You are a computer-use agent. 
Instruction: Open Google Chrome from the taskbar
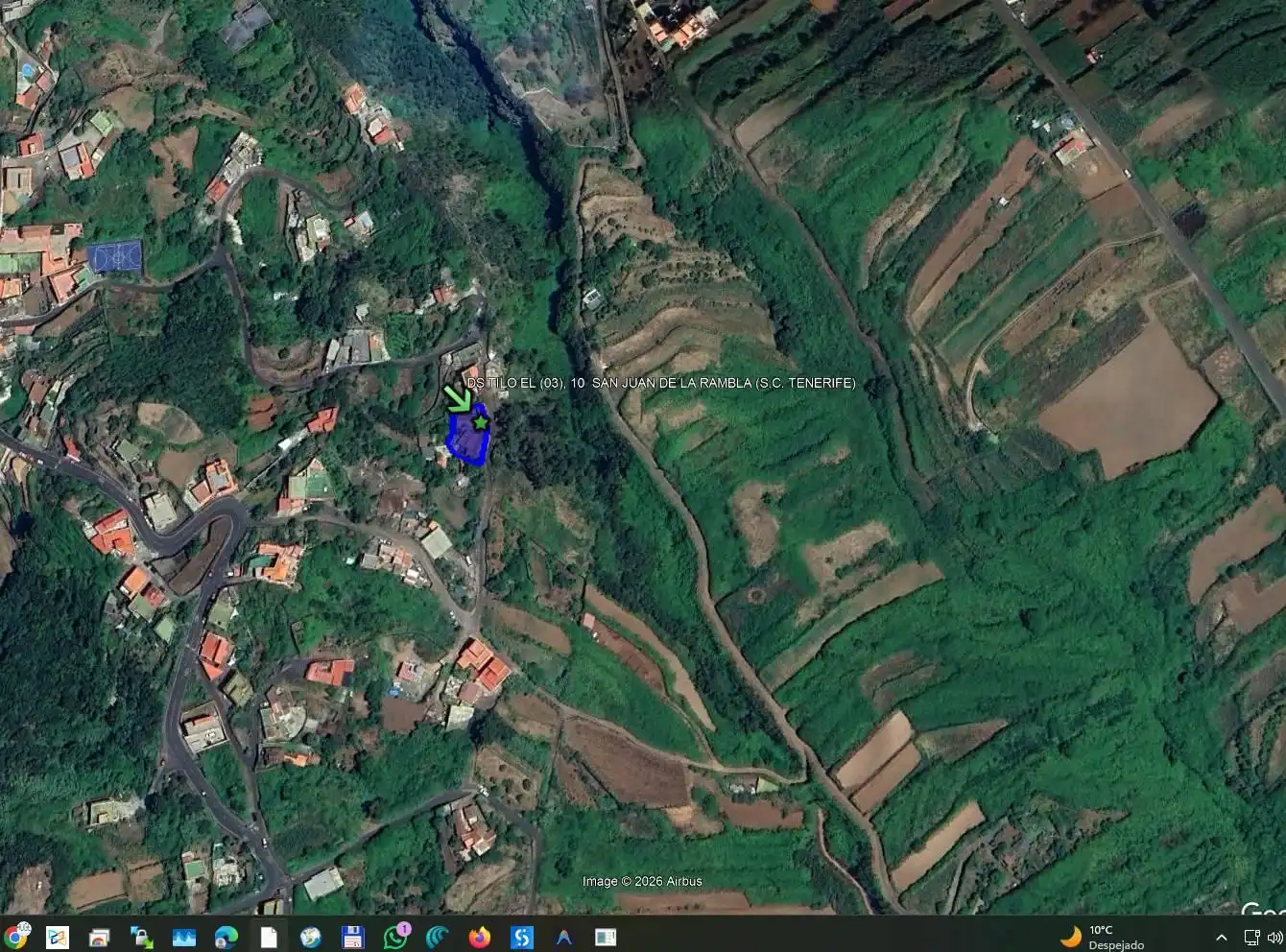(x=15, y=937)
